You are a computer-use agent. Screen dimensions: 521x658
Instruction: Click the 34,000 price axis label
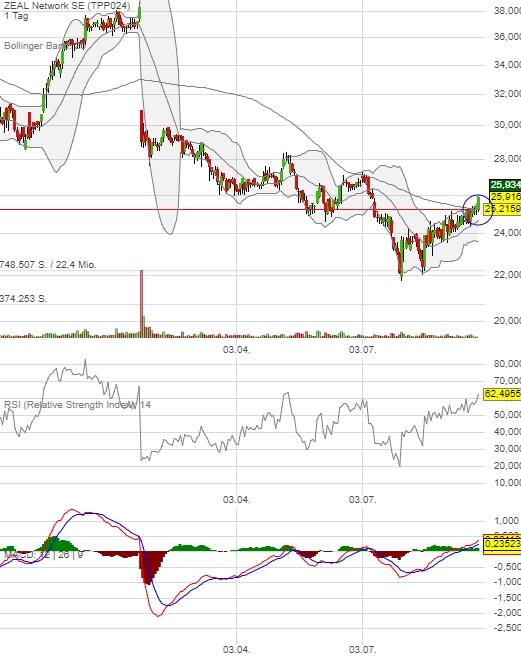pyautogui.click(x=507, y=65)
